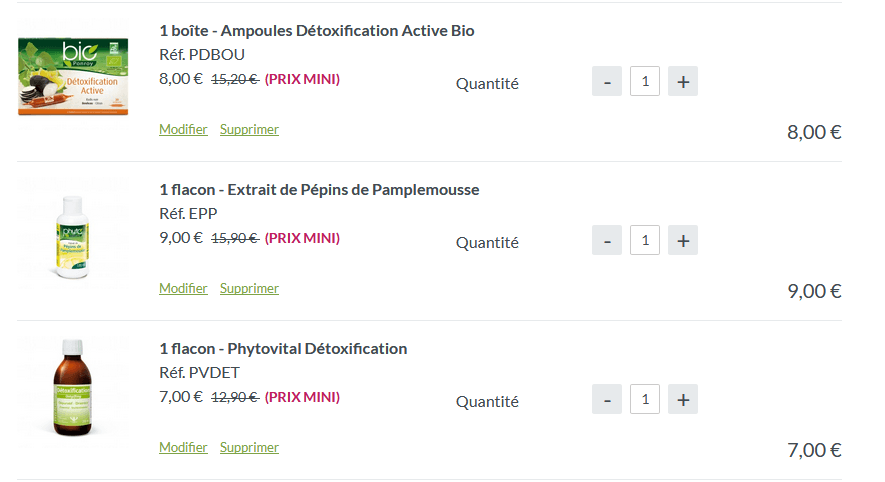
Task: Click Modifier link for Ampoules Détoxification
Action: pyautogui.click(x=183, y=129)
